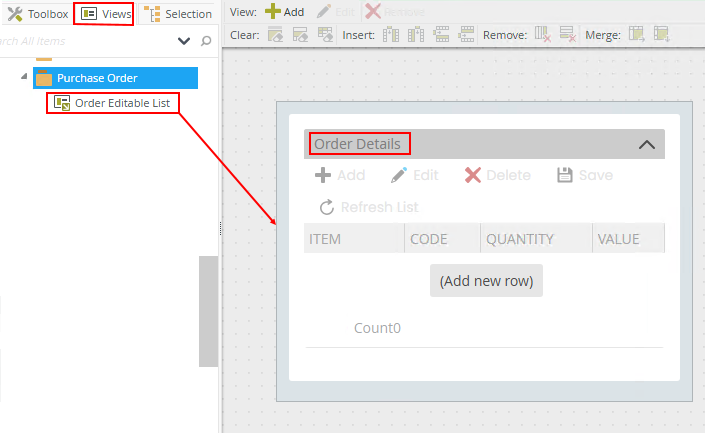Click the Merge right icon
Image resolution: width=705 pixels, height=433 pixels.
[637, 35]
